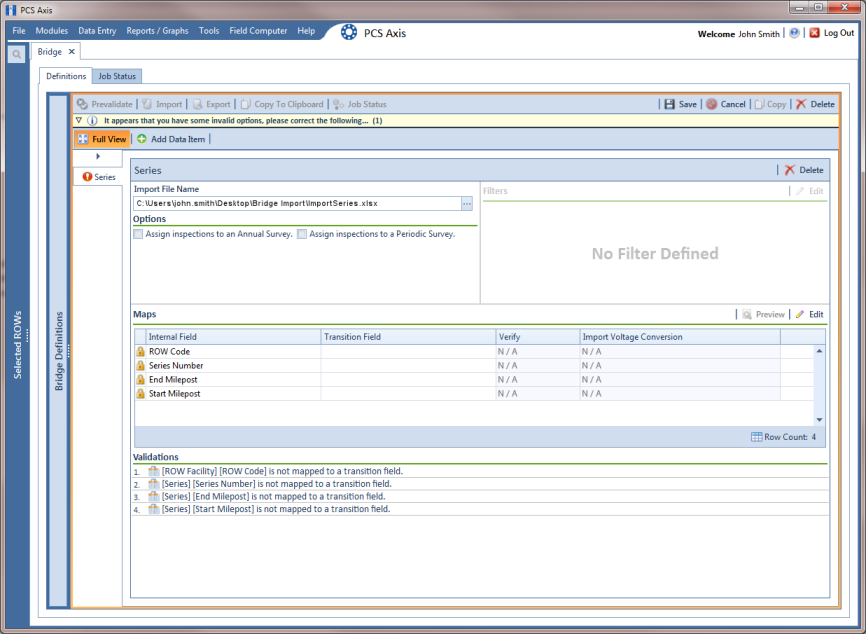Click the red error icon beside Series
The image size is (866, 634).
[87, 177]
